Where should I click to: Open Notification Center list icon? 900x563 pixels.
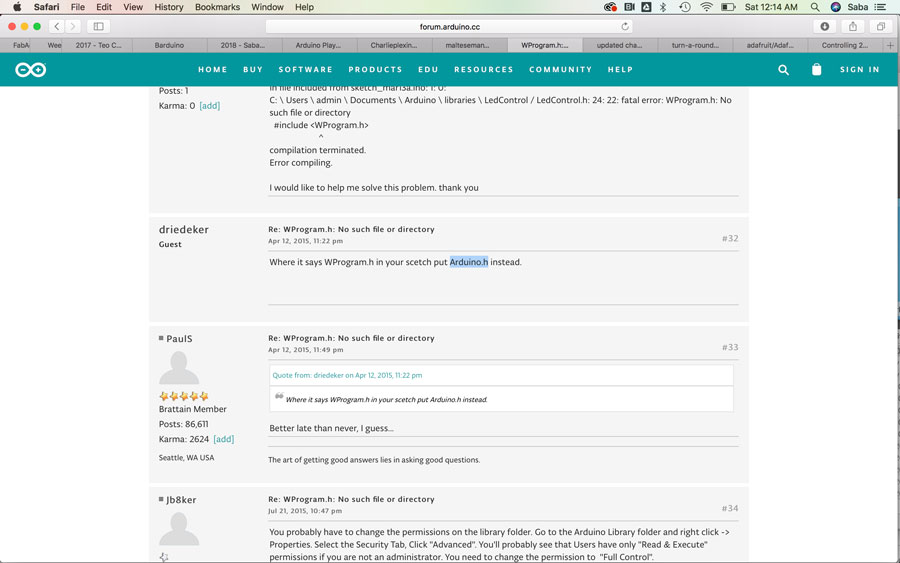click(x=880, y=7)
